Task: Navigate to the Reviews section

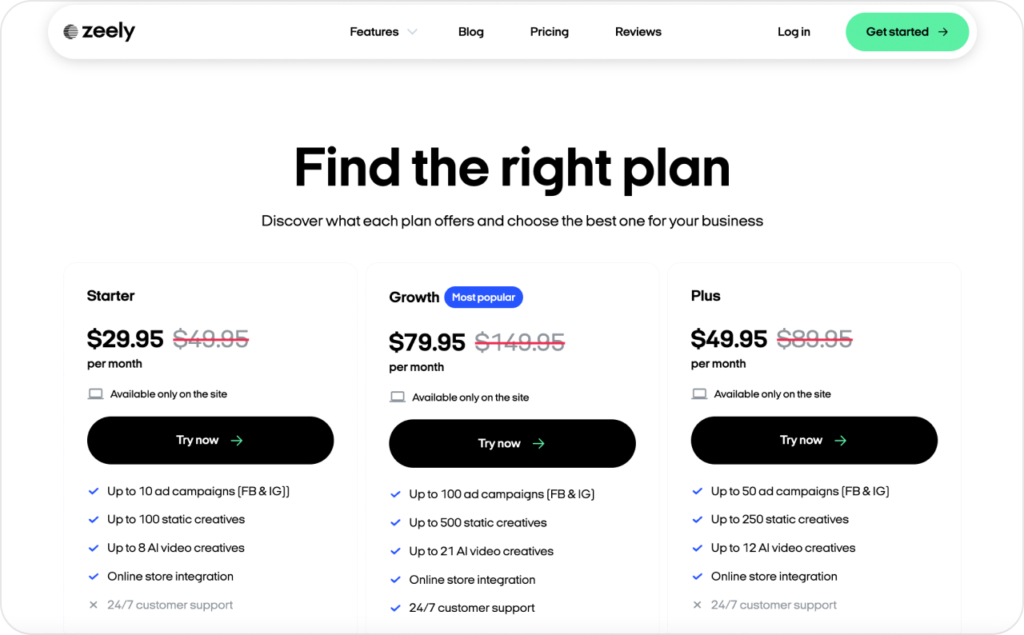Action: (637, 31)
